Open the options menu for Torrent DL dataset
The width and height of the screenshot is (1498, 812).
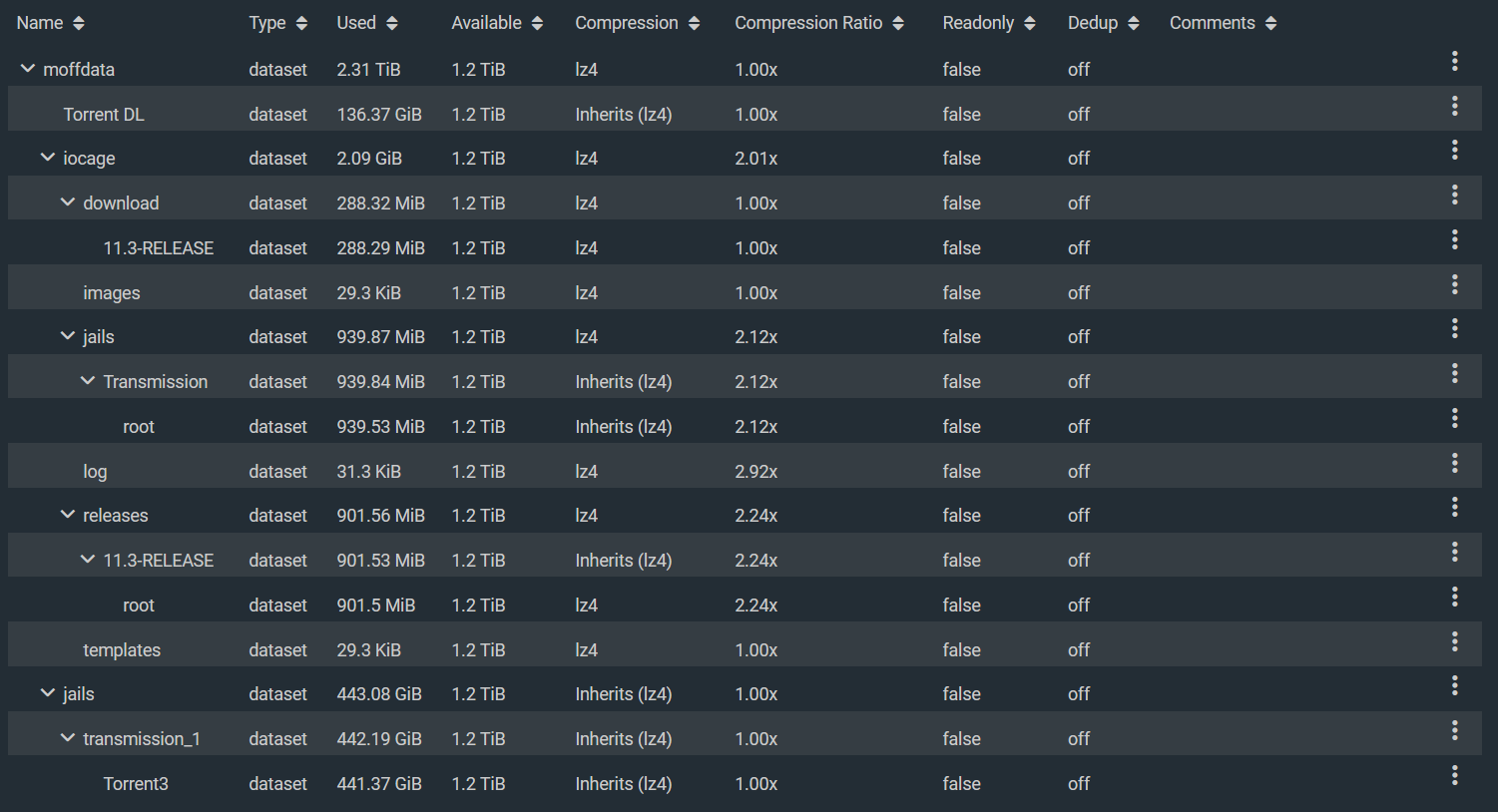coord(1454,106)
